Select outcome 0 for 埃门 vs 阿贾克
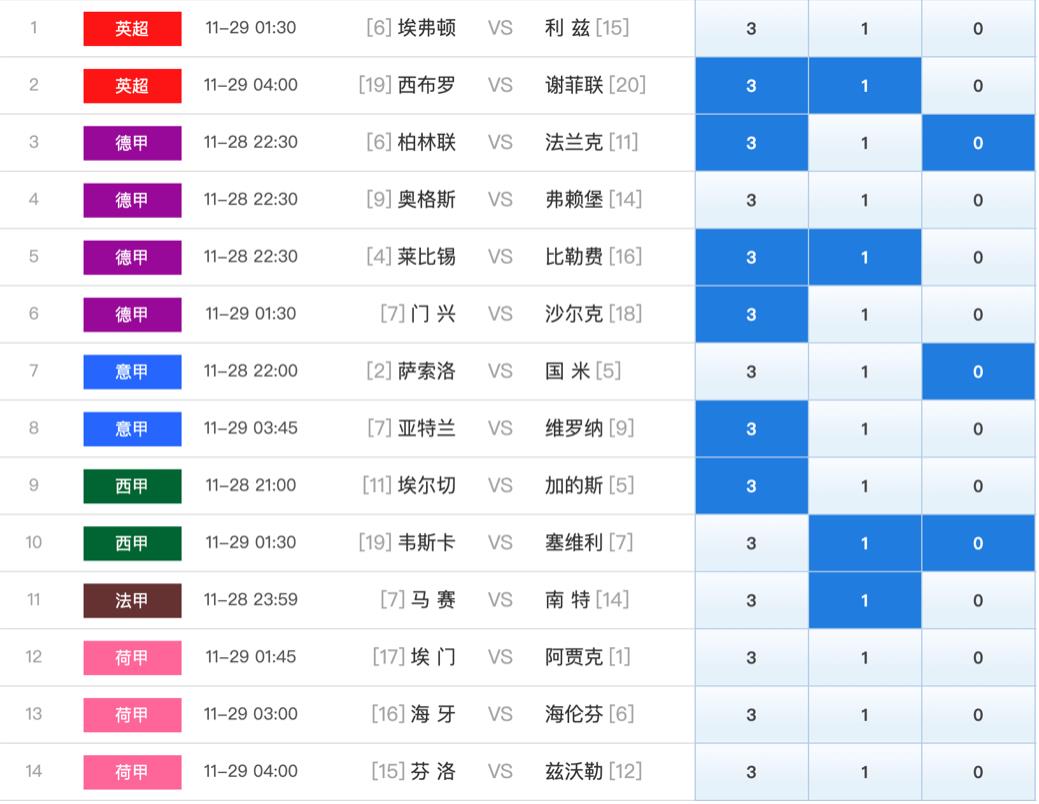The width and height of the screenshot is (1039, 804). click(x=978, y=658)
